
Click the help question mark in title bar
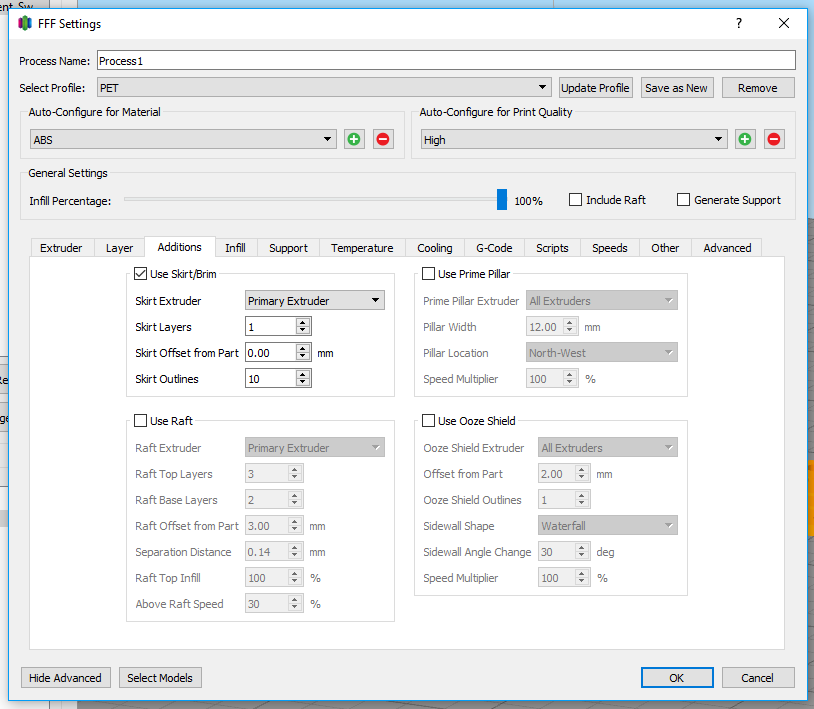pos(739,23)
